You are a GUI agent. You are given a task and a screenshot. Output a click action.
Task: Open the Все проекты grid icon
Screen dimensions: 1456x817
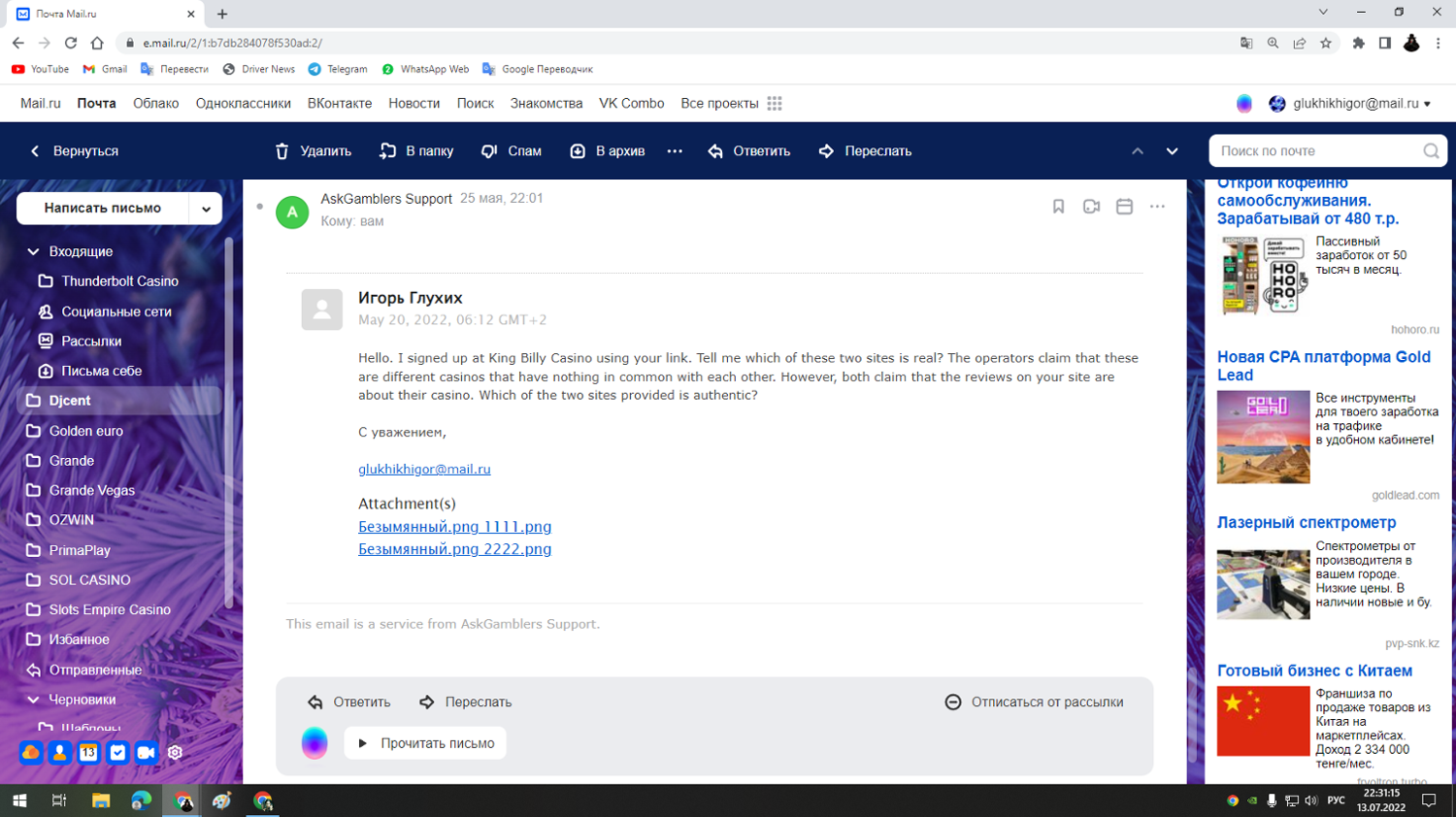(775, 104)
